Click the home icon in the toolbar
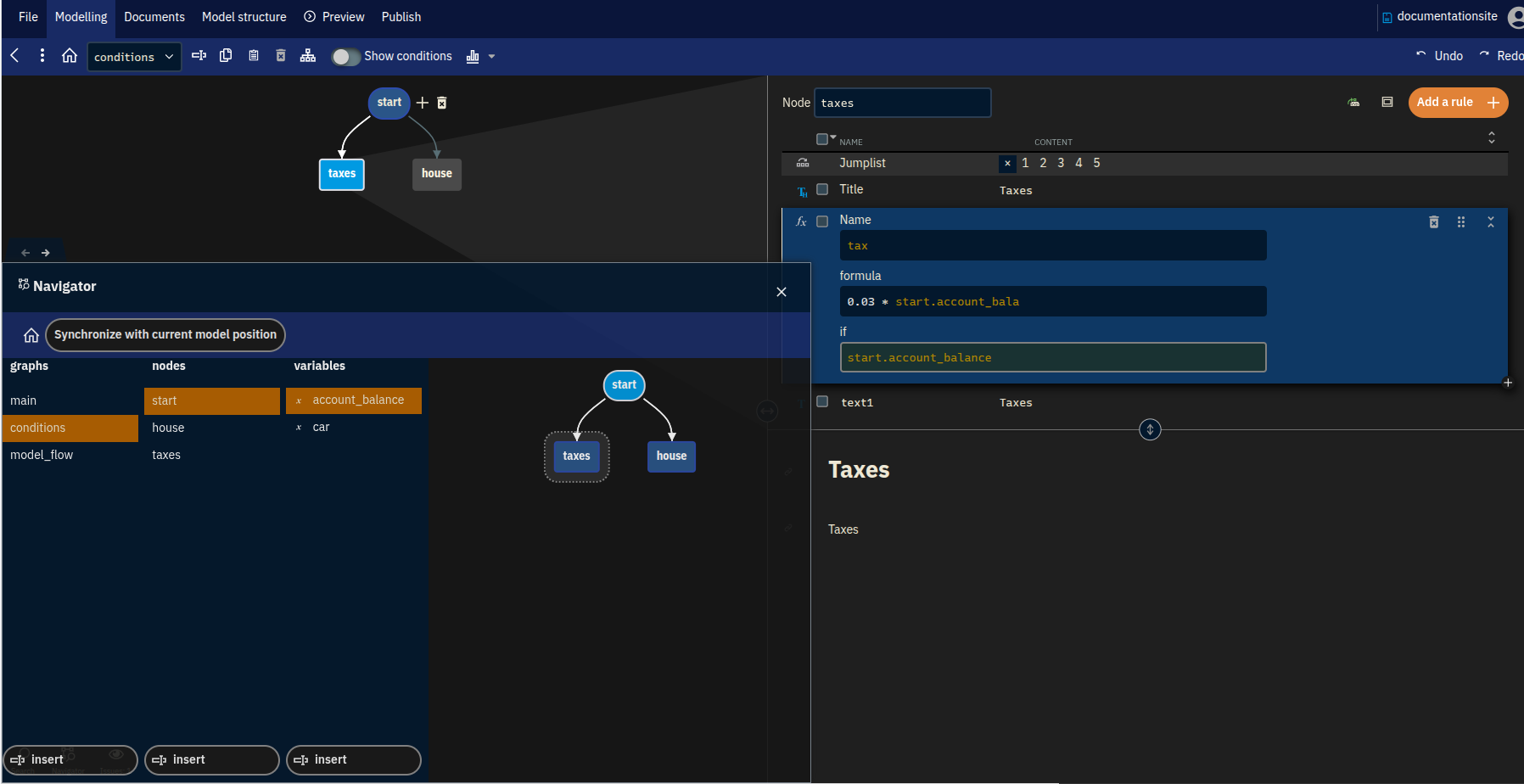Viewport: 1524px width, 784px height. 70,56
